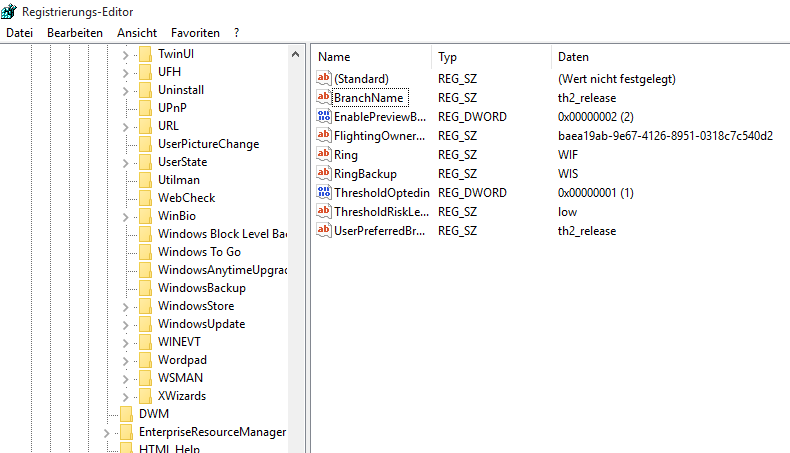Select the BranchName value name
This screenshot has width=790, height=453.
tap(369, 98)
